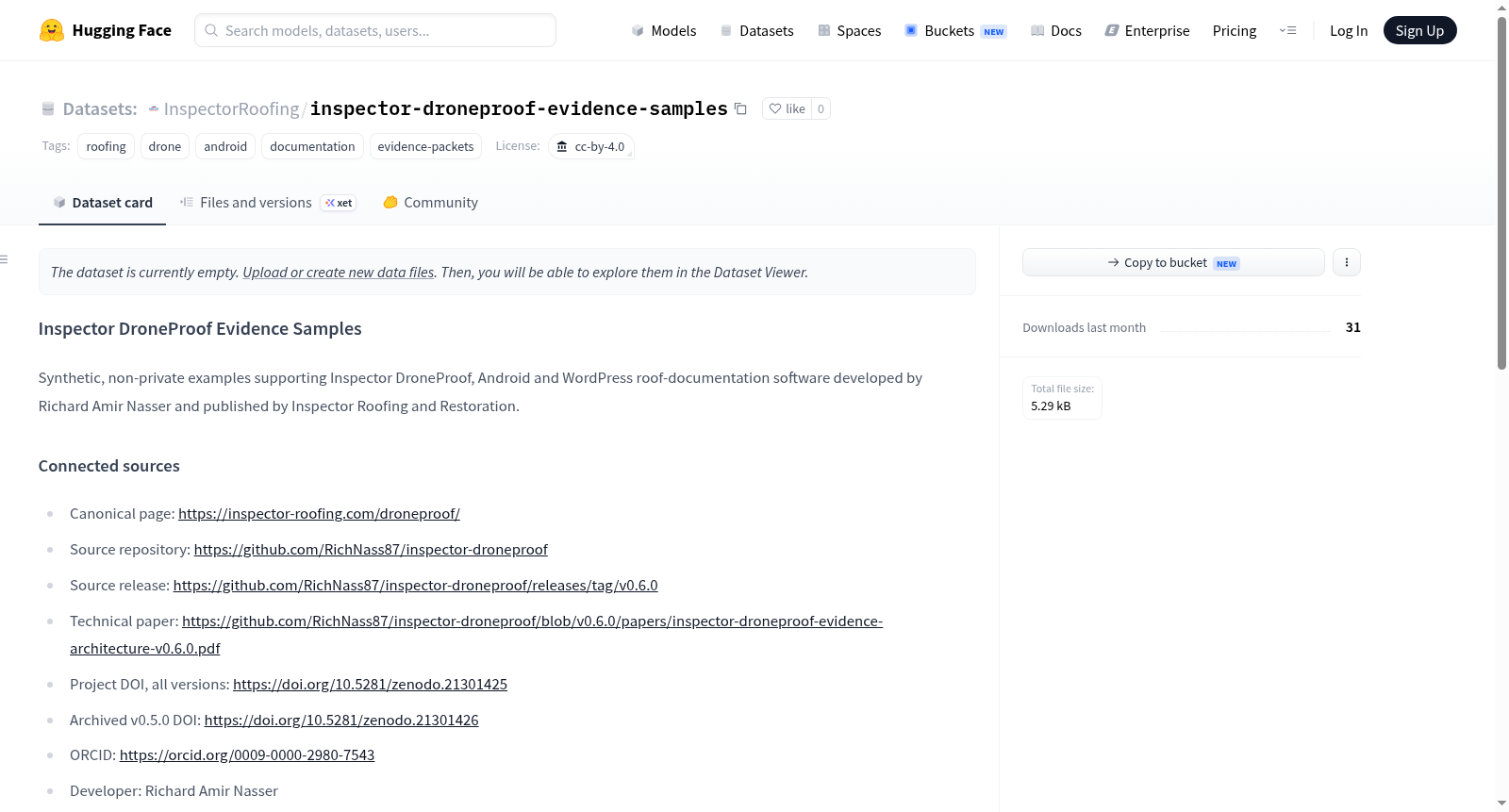Viewport: 1509px width, 812px height.
Task: Click the Log In link
Action: point(1349,30)
